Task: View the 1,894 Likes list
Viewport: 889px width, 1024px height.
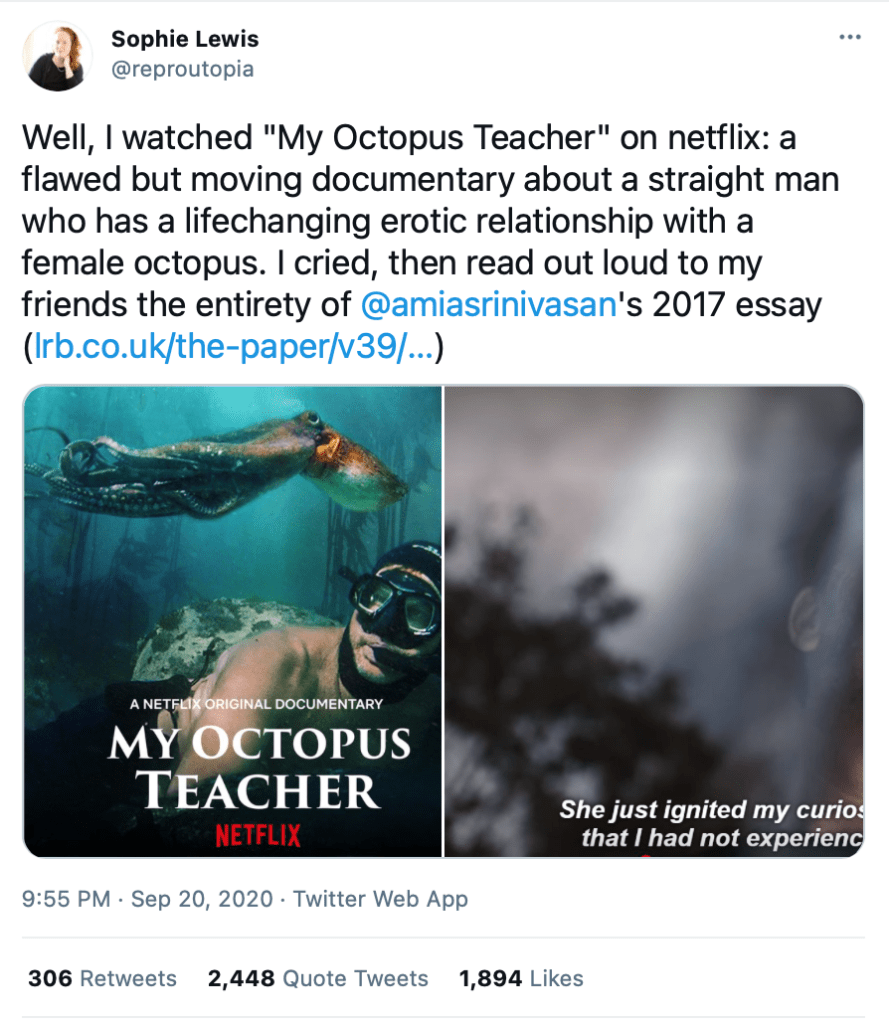Action: pyautogui.click(x=521, y=978)
